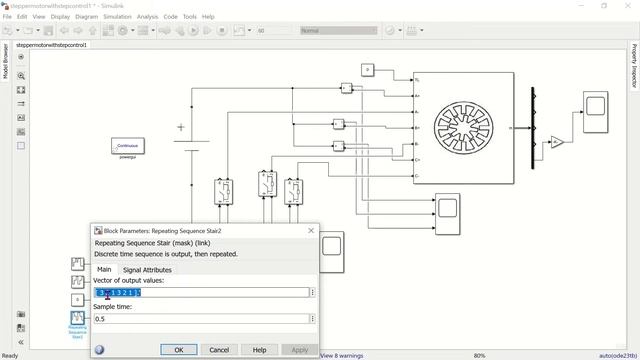Image resolution: width=640 pixels, height=360 pixels.
Task: Open the Normal simulation mode dropdown
Action: pos(339,31)
